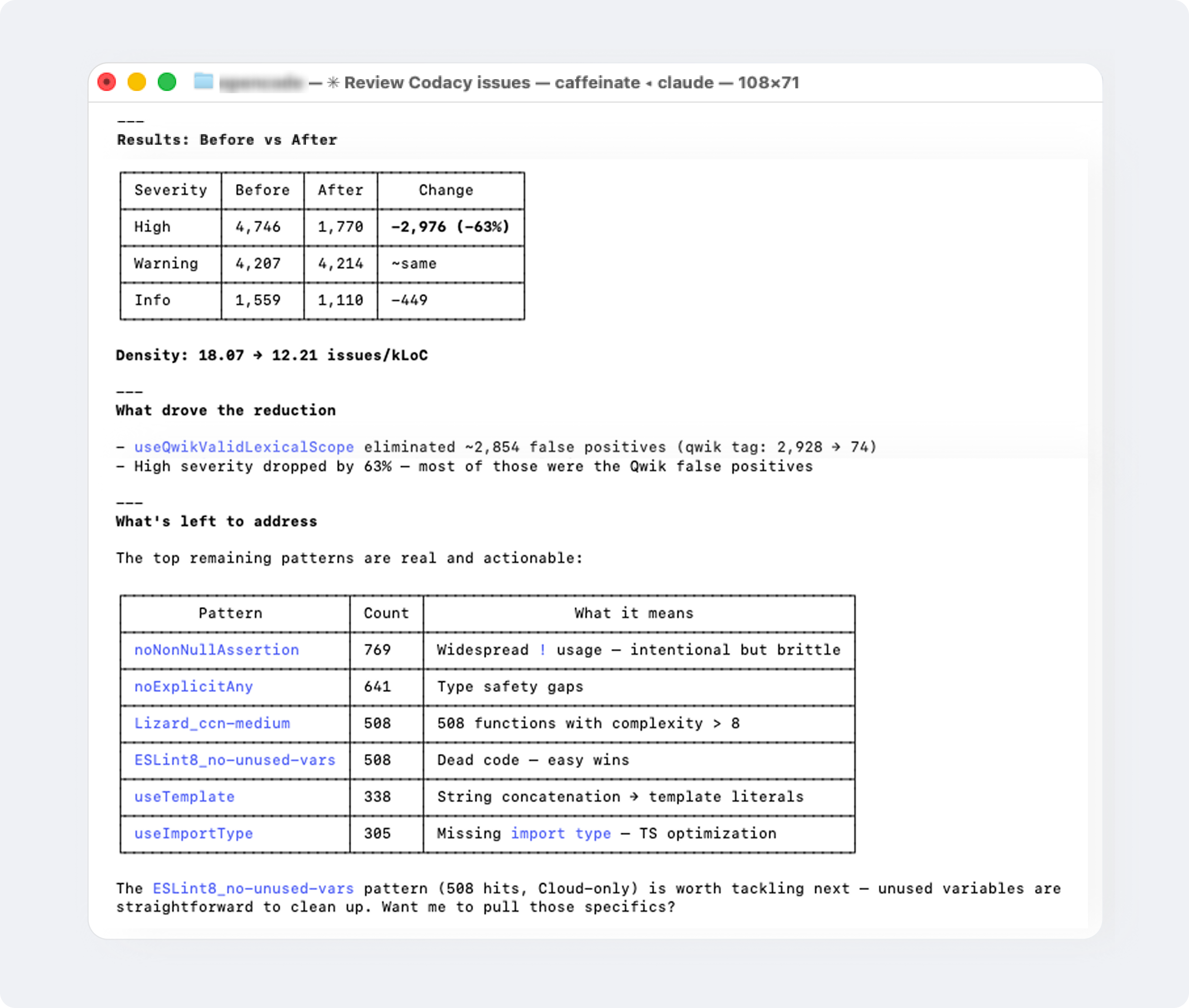Click the "641" count cell

[378, 686]
